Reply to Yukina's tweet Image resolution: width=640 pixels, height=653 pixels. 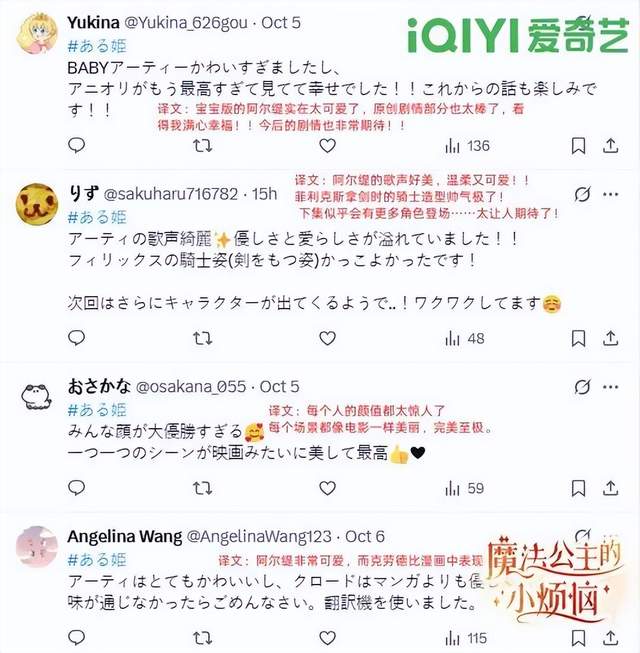[76, 145]
